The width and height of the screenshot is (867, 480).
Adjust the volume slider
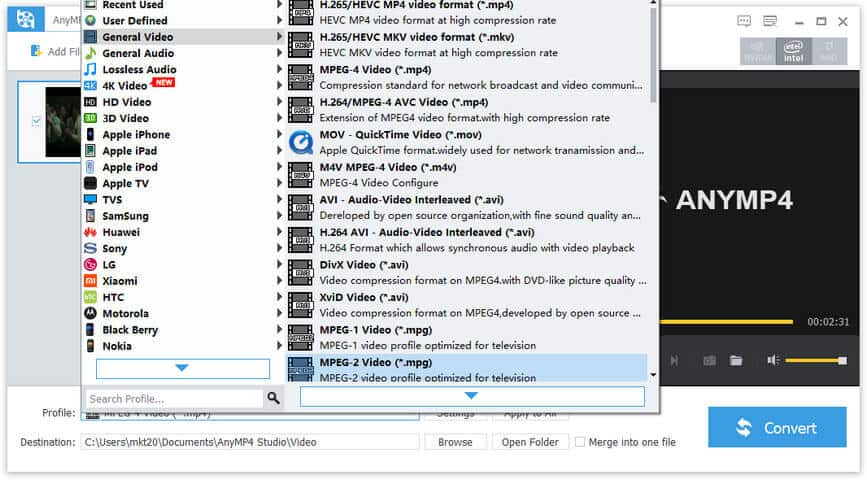tap(816, 361)
